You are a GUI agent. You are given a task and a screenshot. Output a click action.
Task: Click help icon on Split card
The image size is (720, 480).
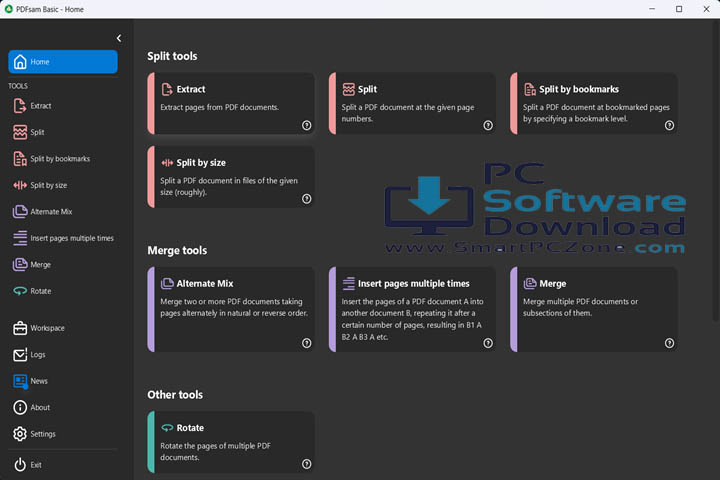coord(488,125)
